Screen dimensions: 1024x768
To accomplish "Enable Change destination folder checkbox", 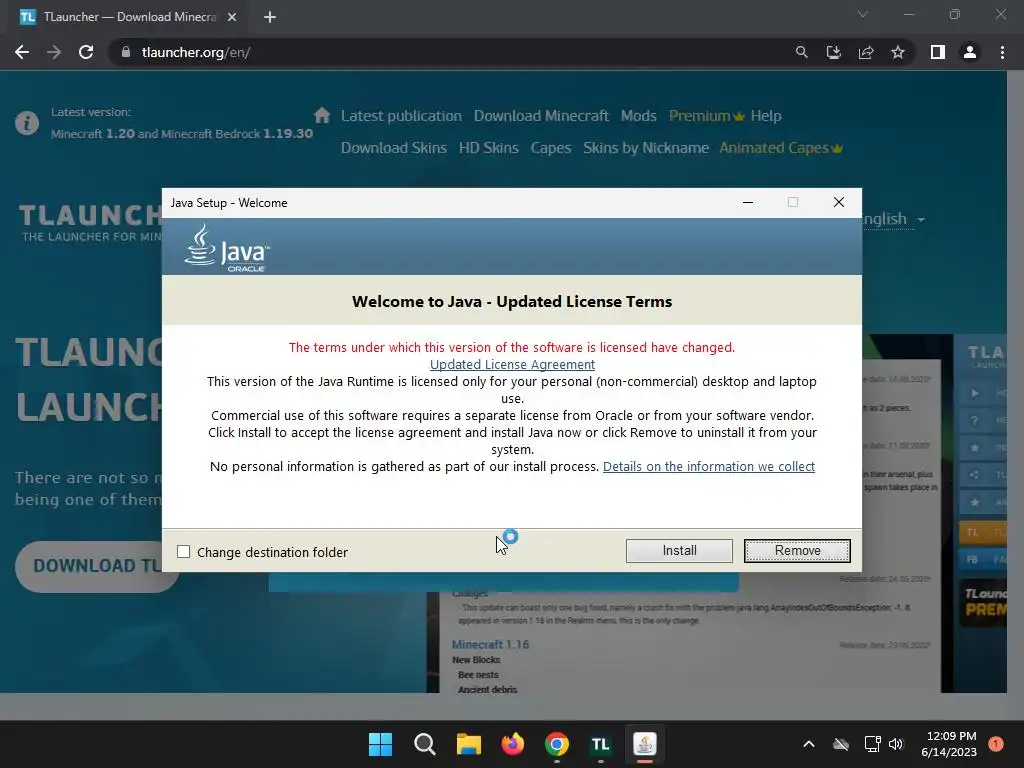I will pyautogui.click(x=184, y=552).
